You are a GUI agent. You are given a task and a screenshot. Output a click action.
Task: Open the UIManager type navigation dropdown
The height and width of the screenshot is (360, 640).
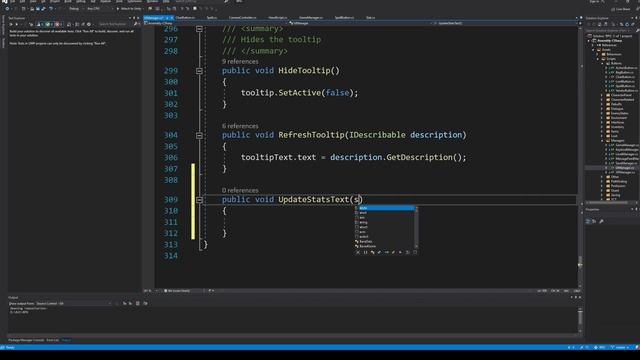pos(361,23)
